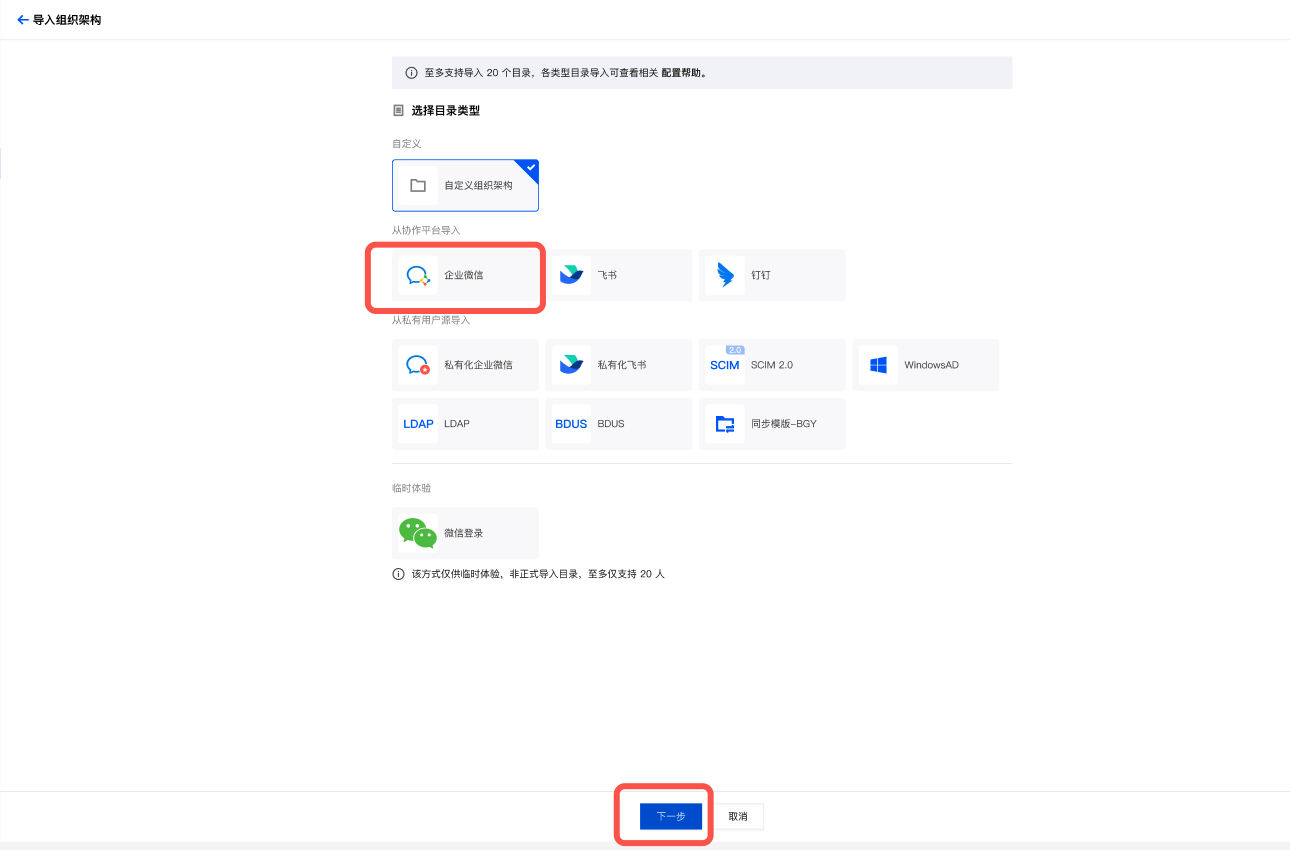Click the info icon in the top banner
The image size is (1290, 850).
point(411,73)
